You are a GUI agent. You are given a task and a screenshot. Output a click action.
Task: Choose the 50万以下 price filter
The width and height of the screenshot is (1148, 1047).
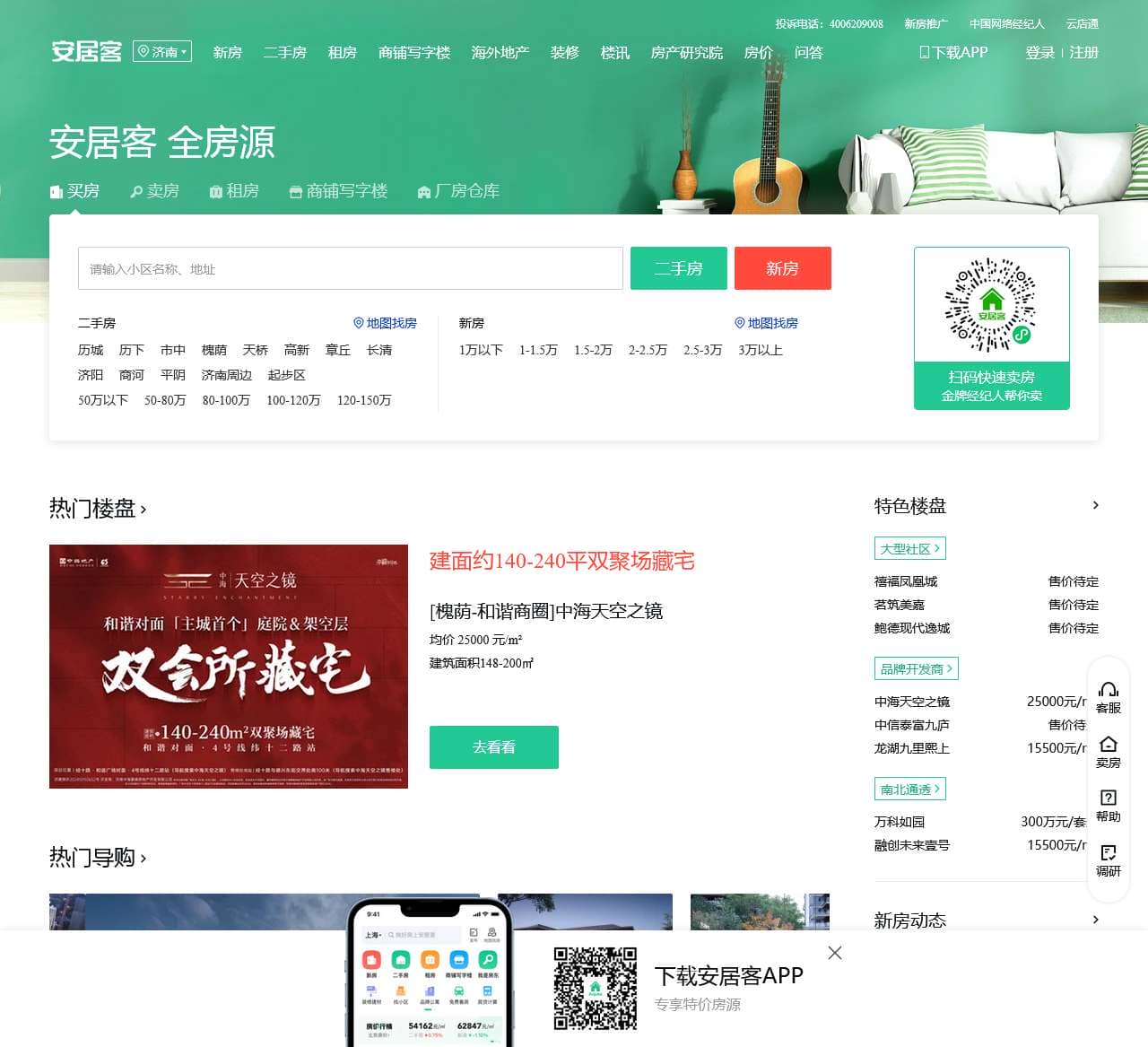[x=103, y=400]
